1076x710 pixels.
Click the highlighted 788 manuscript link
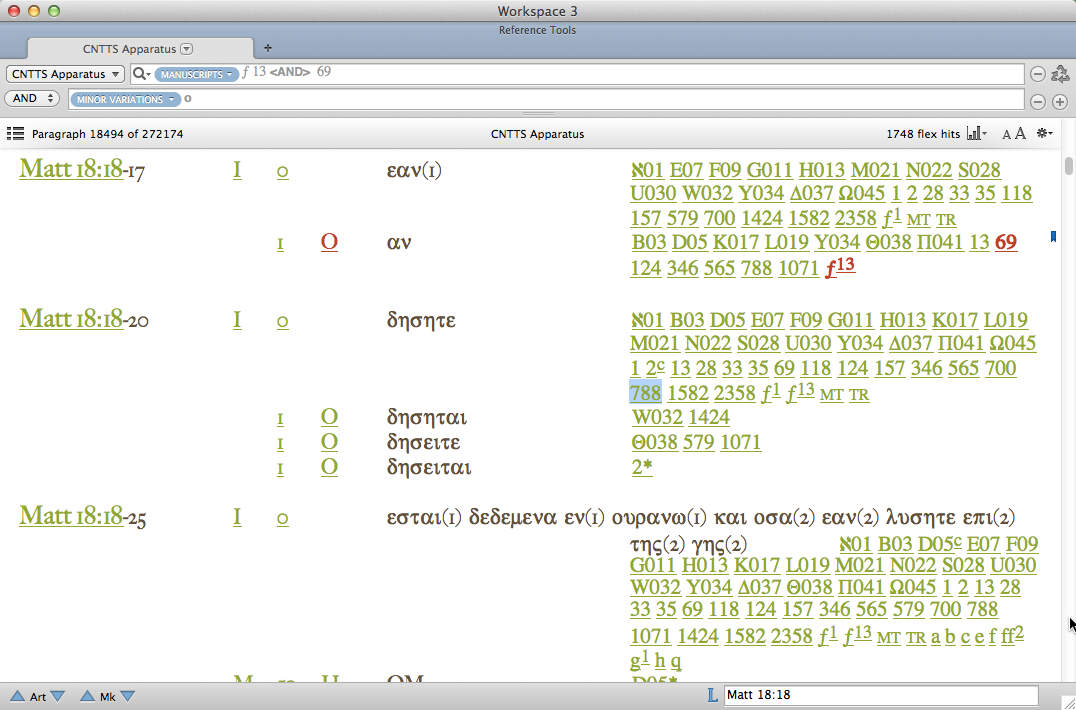tap(645, 393)
